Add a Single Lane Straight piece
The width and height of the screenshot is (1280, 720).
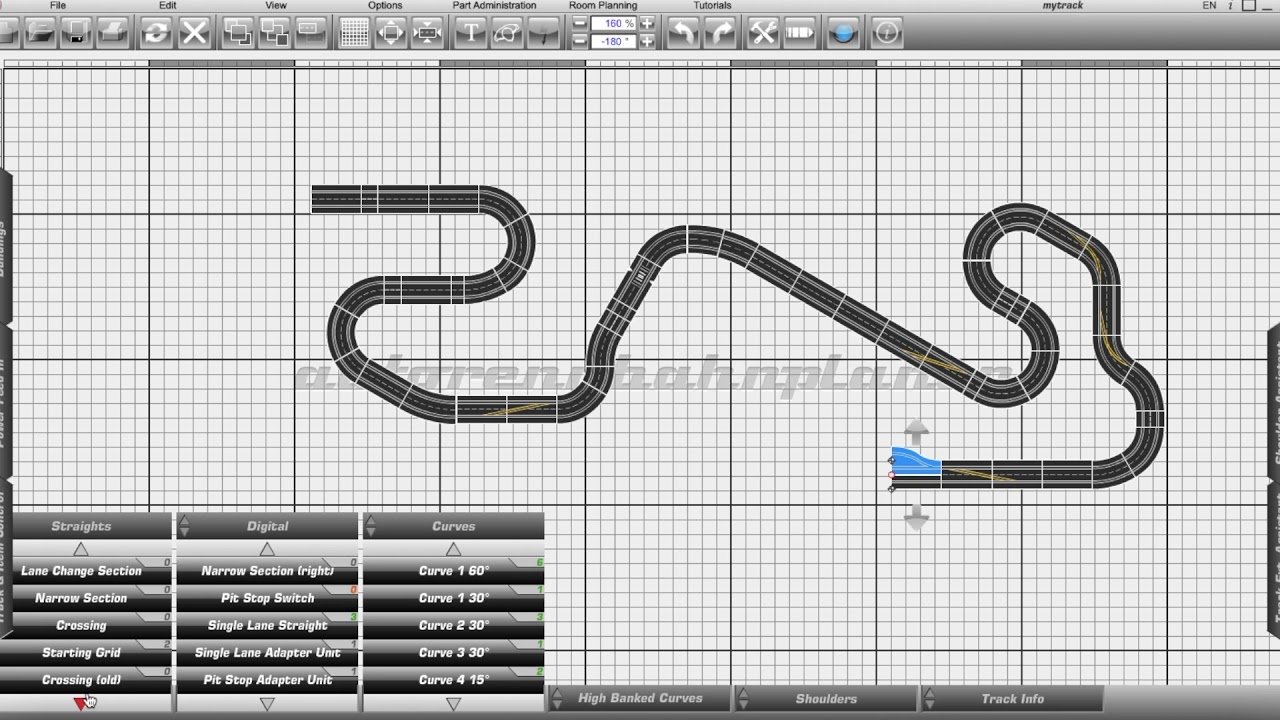267,625
